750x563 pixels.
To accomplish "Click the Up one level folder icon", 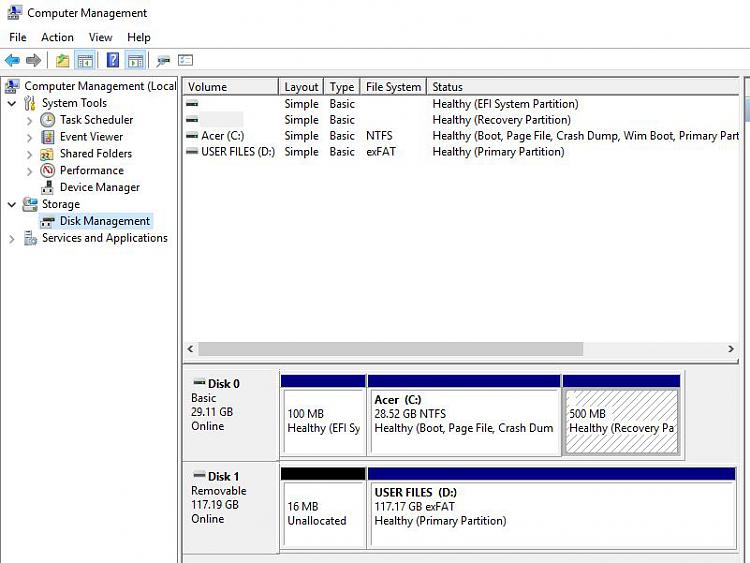I will pos(62,60).
